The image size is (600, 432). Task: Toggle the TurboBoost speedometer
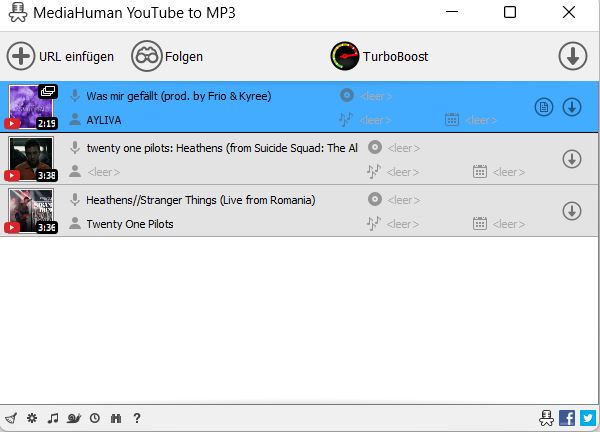pos(344,56)
